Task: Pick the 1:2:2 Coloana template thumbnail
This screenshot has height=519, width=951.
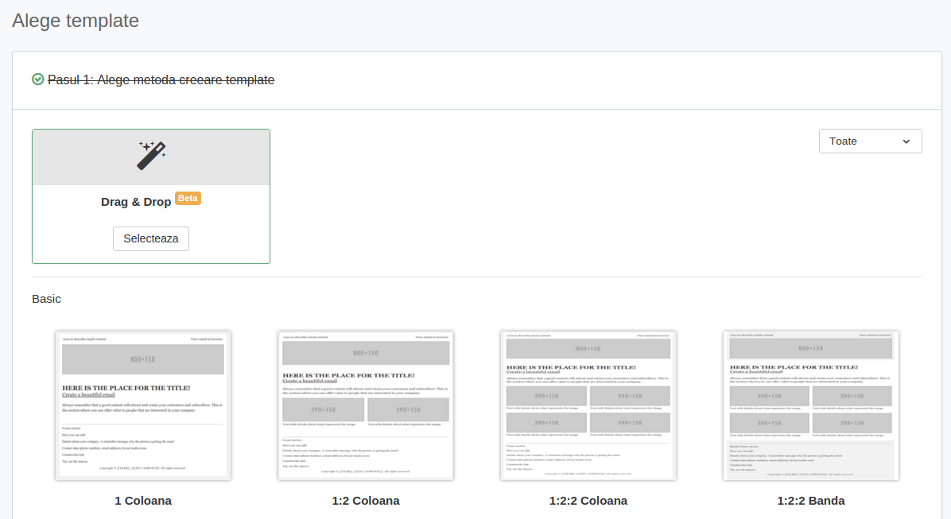Action: (x=588, y=405)
